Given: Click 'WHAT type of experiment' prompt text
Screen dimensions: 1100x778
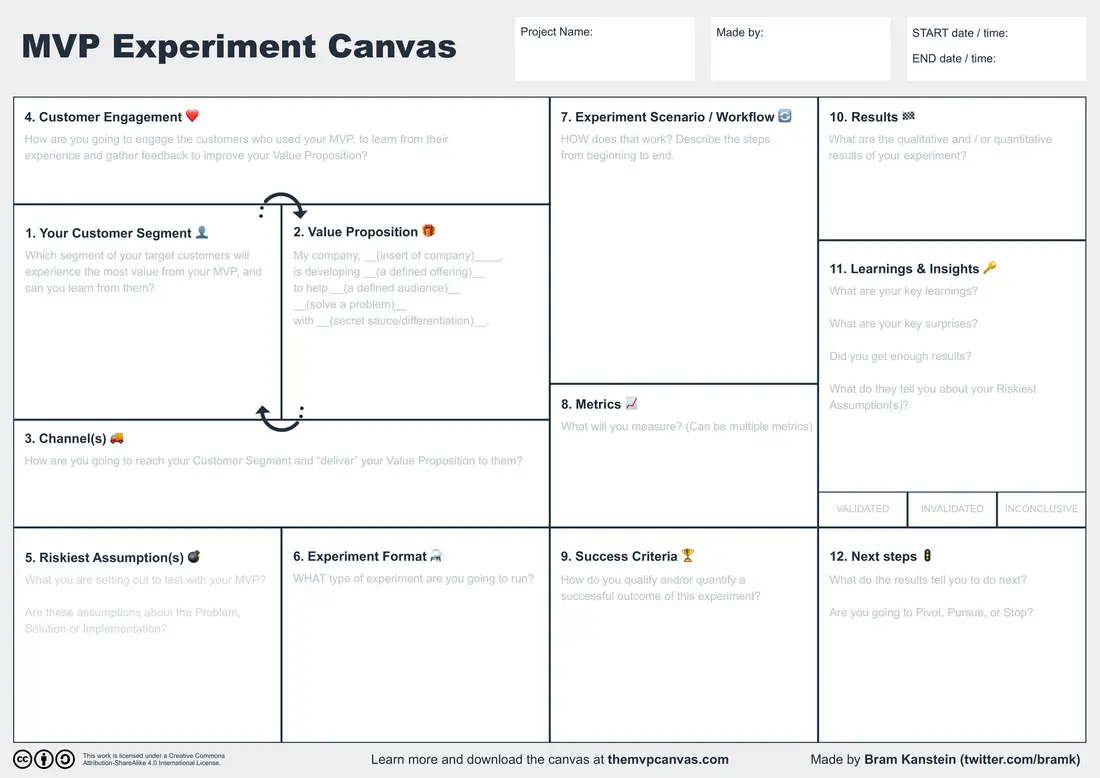Looking at the screenshot, I should pos(413,579).
